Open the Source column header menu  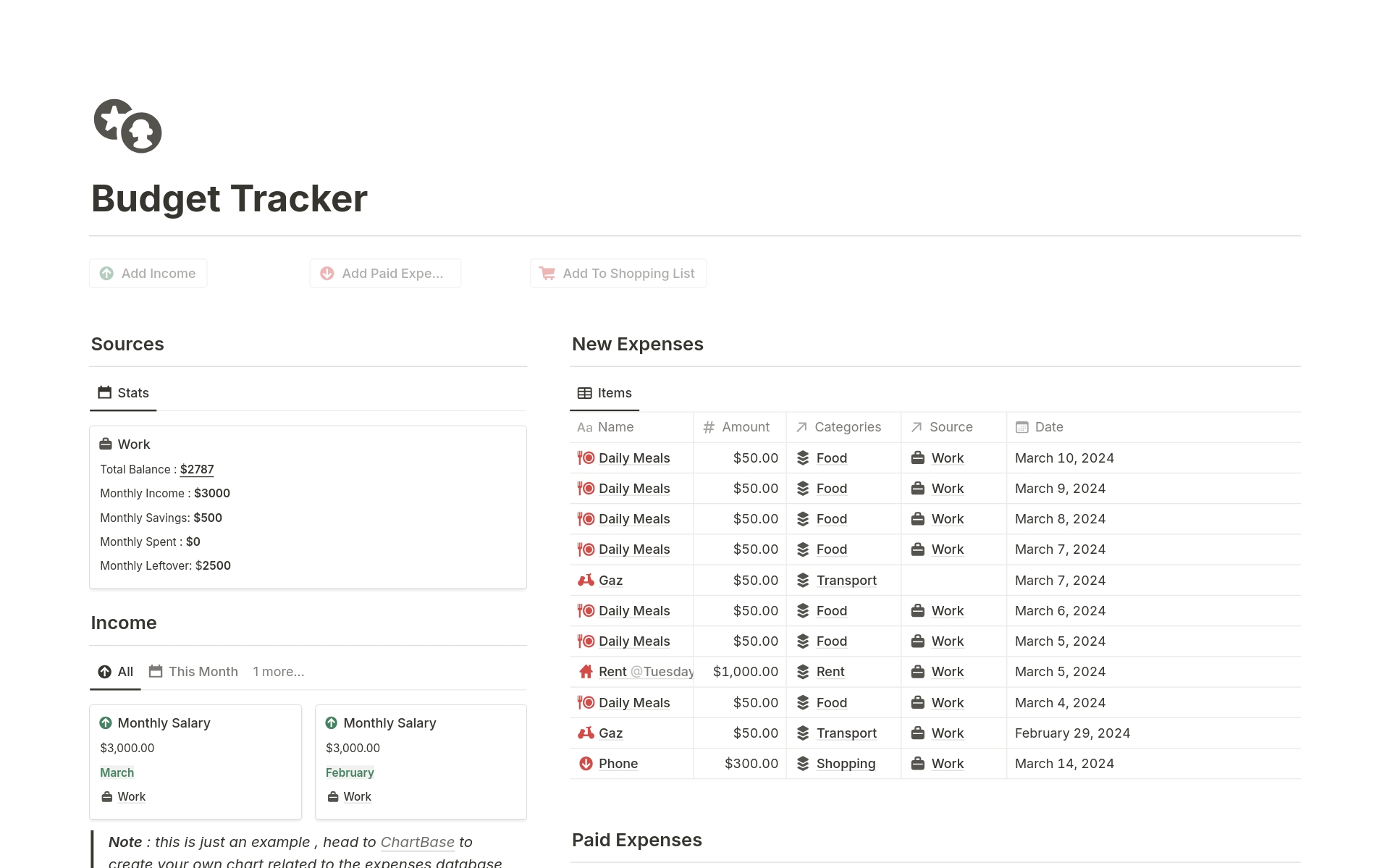pos(951,427)
